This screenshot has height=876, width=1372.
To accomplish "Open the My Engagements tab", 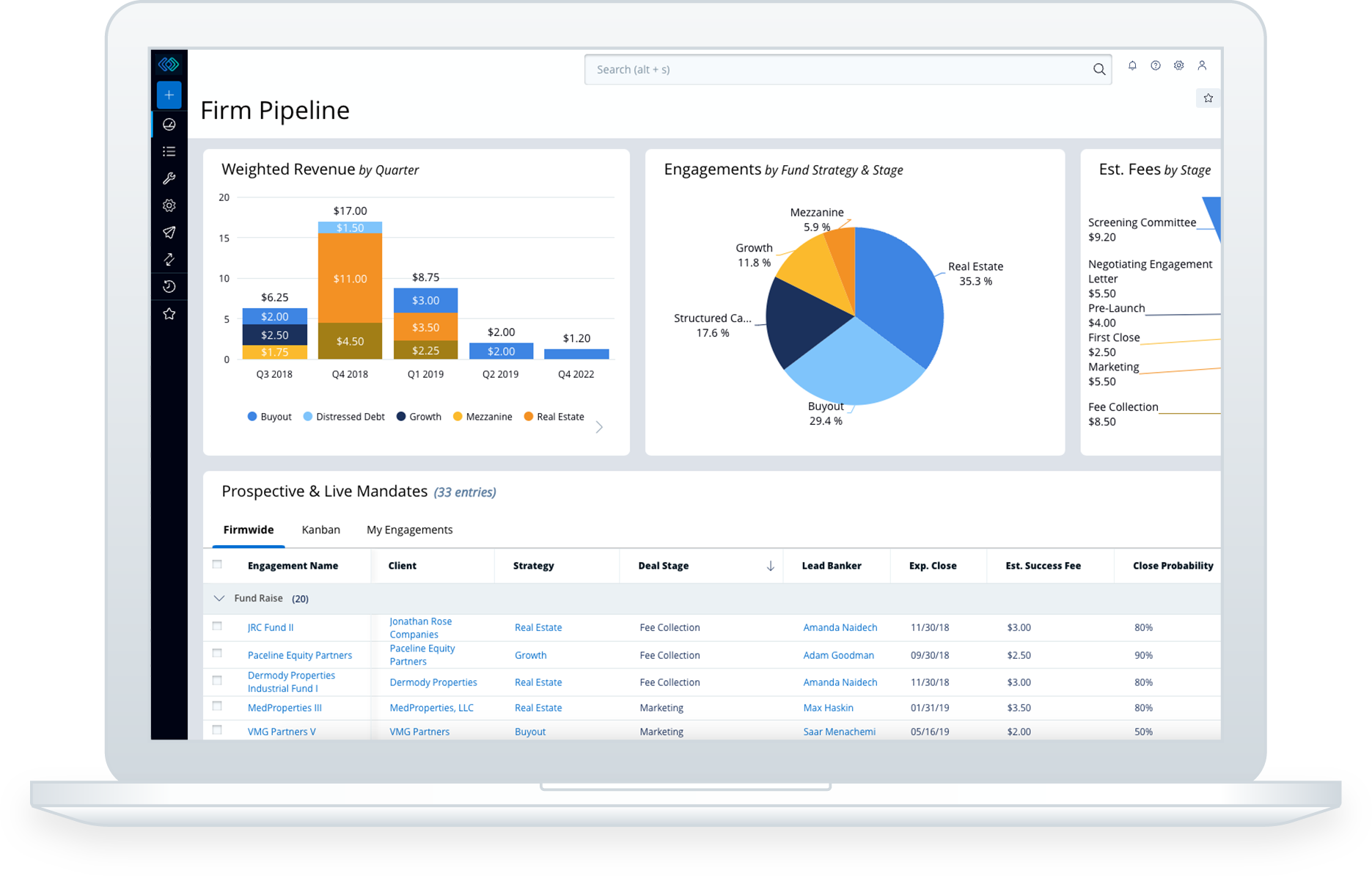I will [x=409, y=529].
